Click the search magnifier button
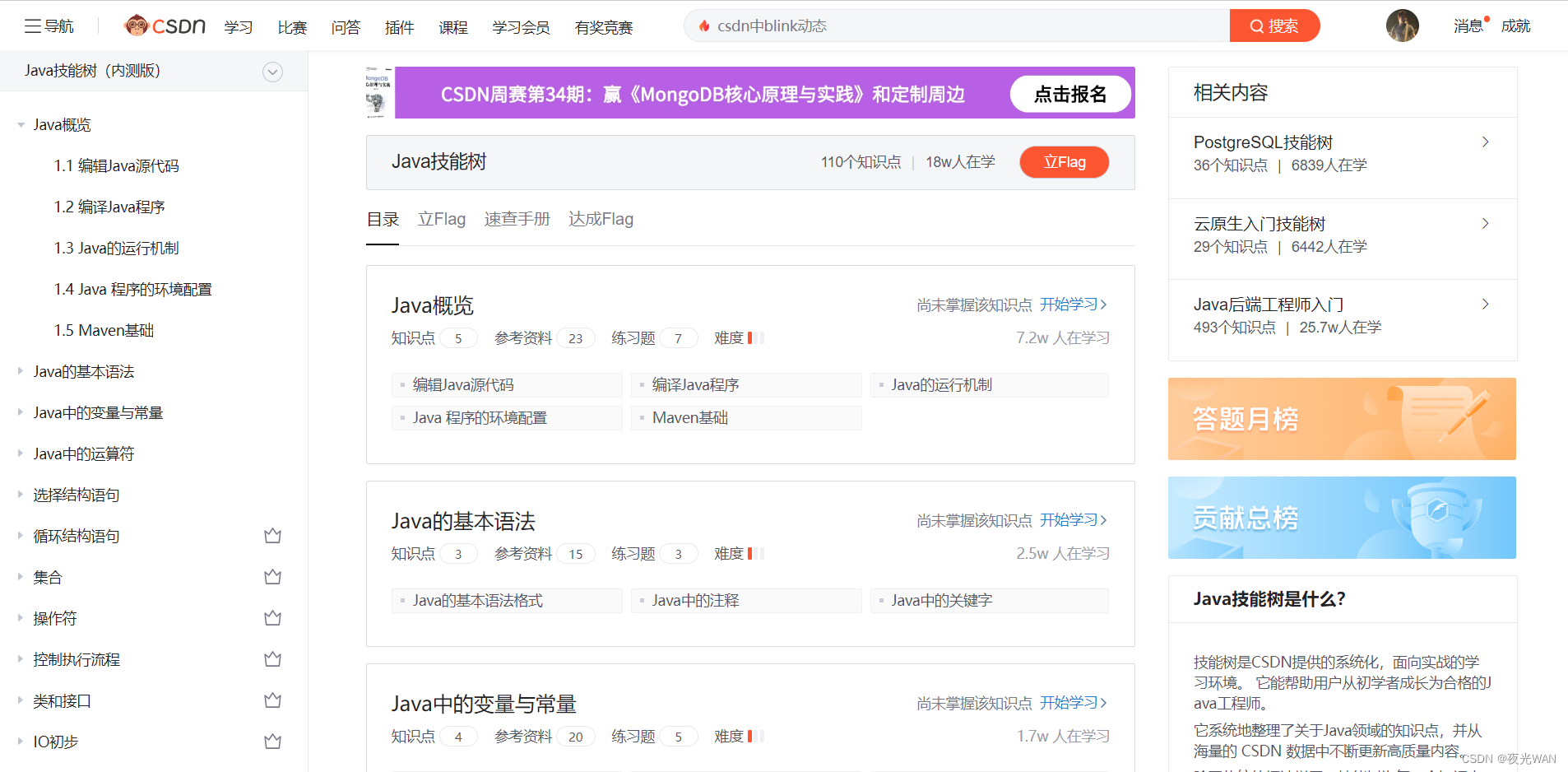Screen dimensions: 1568x772 pyautogui.click(x=1274, y=26)
